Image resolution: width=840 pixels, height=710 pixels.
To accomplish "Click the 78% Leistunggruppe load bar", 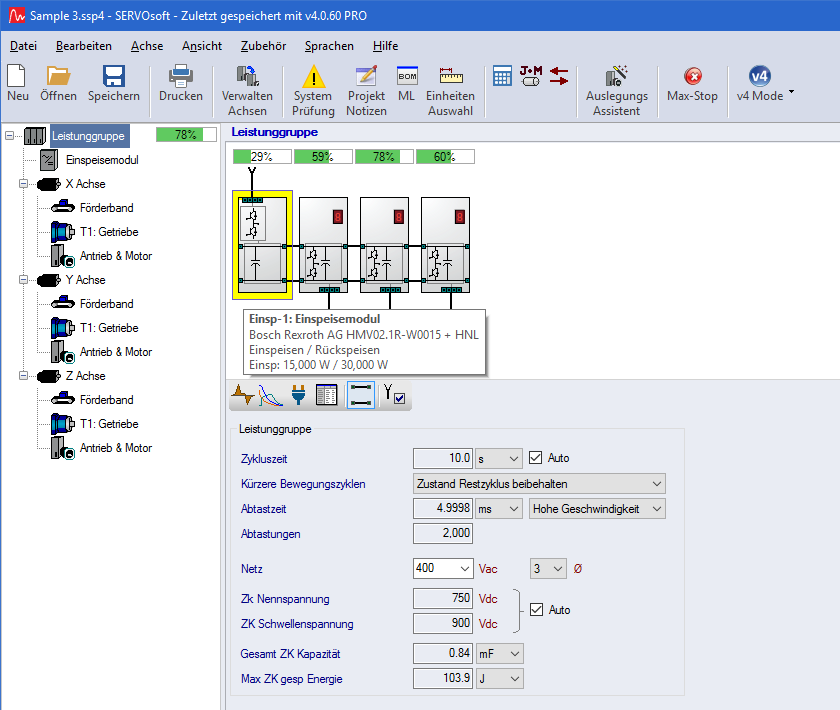I will 186,135.
